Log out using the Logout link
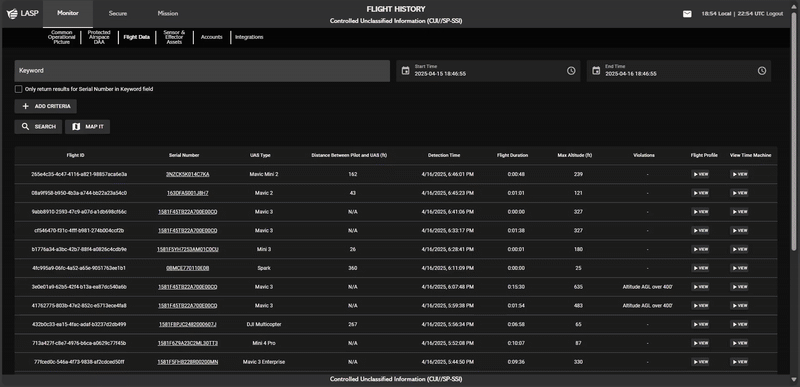Viewport: 800px width, 387px height. click(x=774, y=14)
